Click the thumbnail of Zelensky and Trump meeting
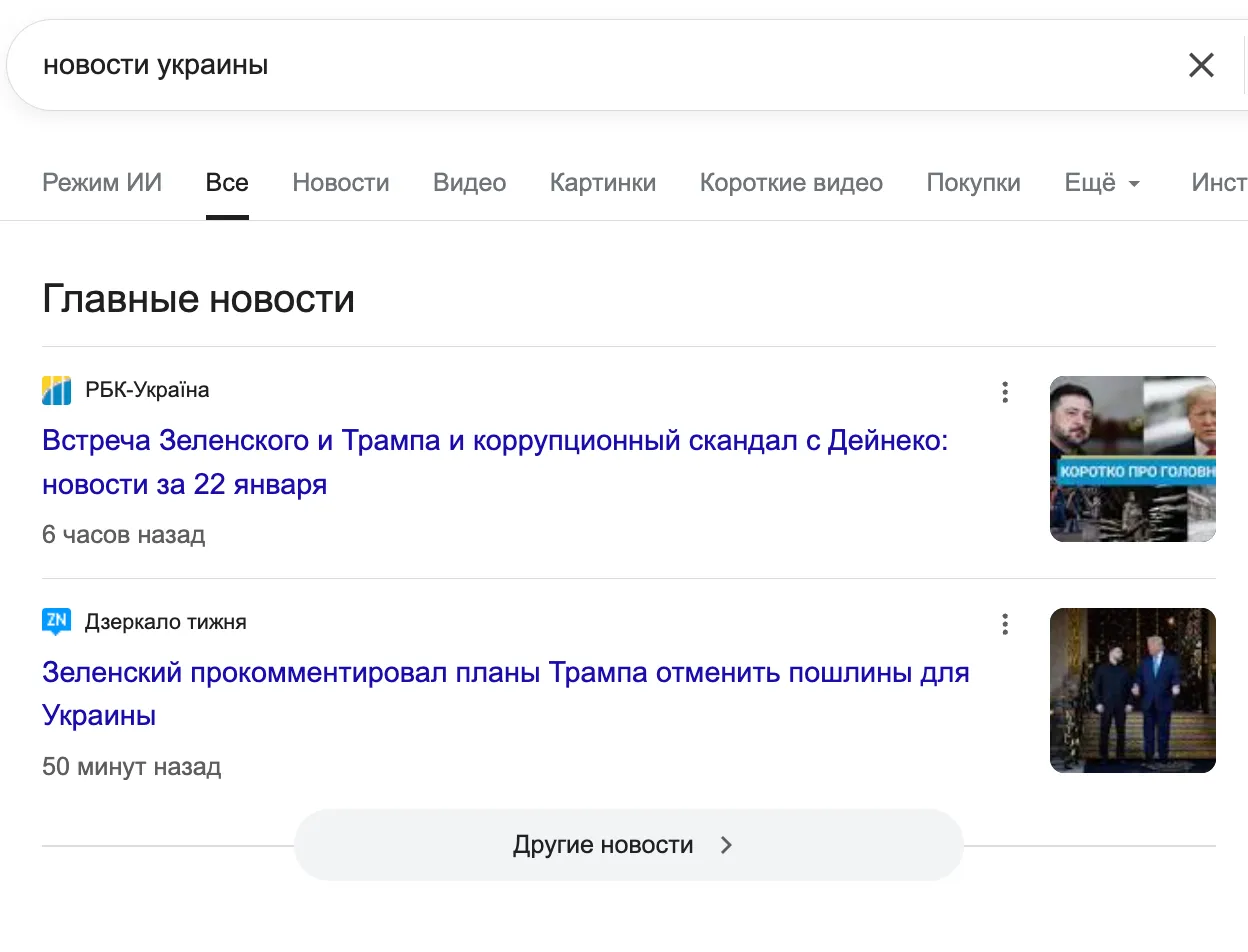Image resolution: width=1248 pixels, height=952 pixels. [1132, 690]
